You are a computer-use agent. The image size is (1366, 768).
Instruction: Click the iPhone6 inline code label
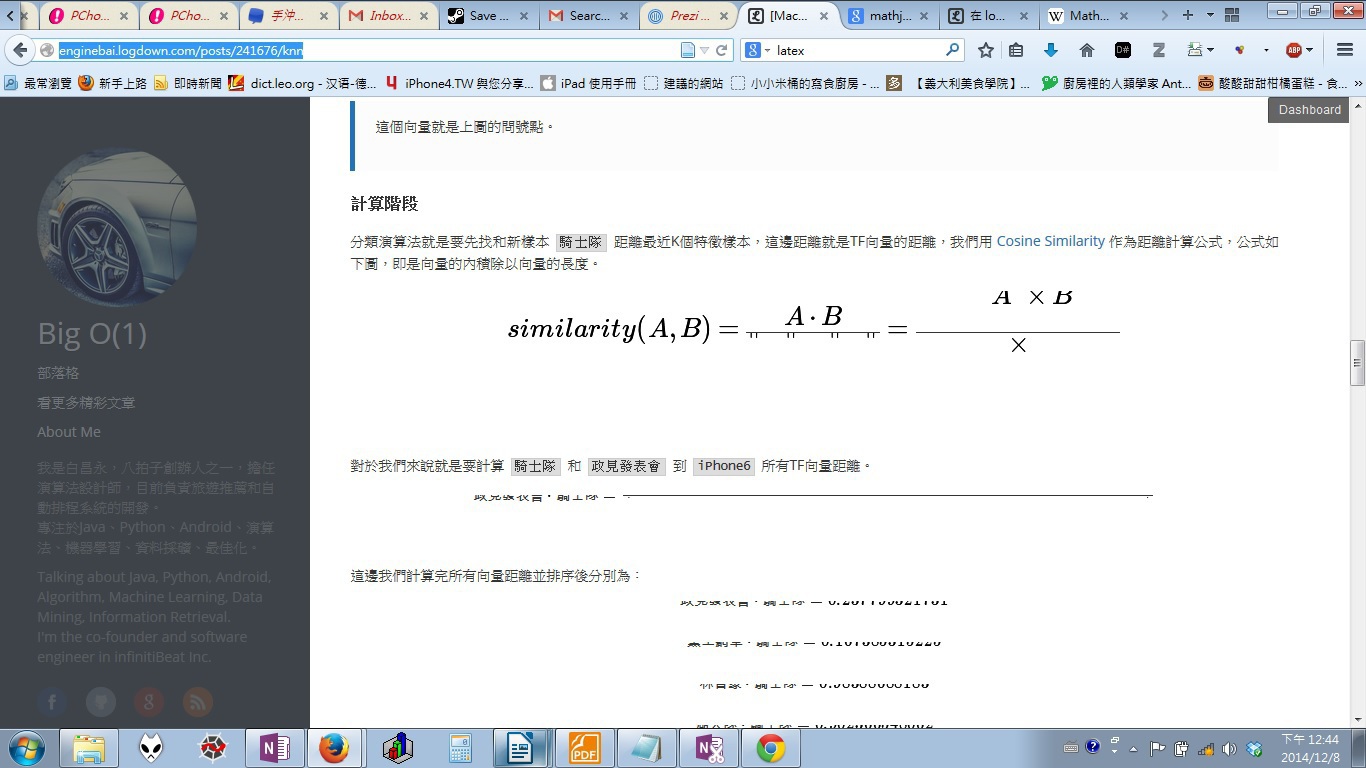pos(724,466)
